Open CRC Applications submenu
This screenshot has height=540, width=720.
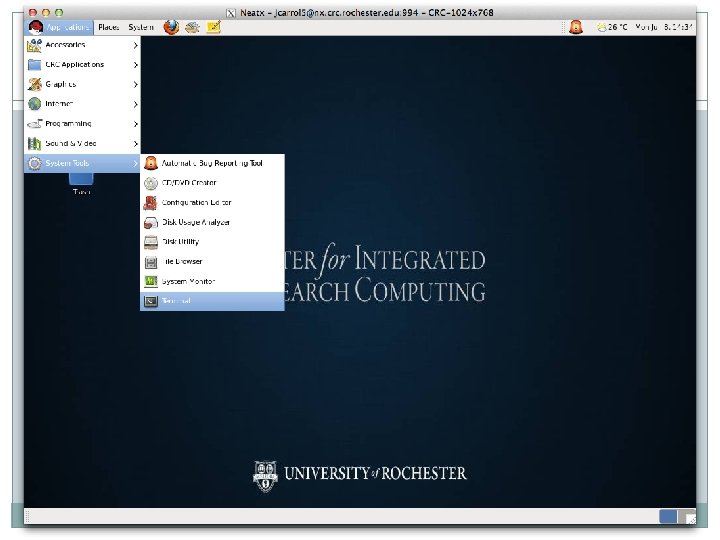coord(83,65)
